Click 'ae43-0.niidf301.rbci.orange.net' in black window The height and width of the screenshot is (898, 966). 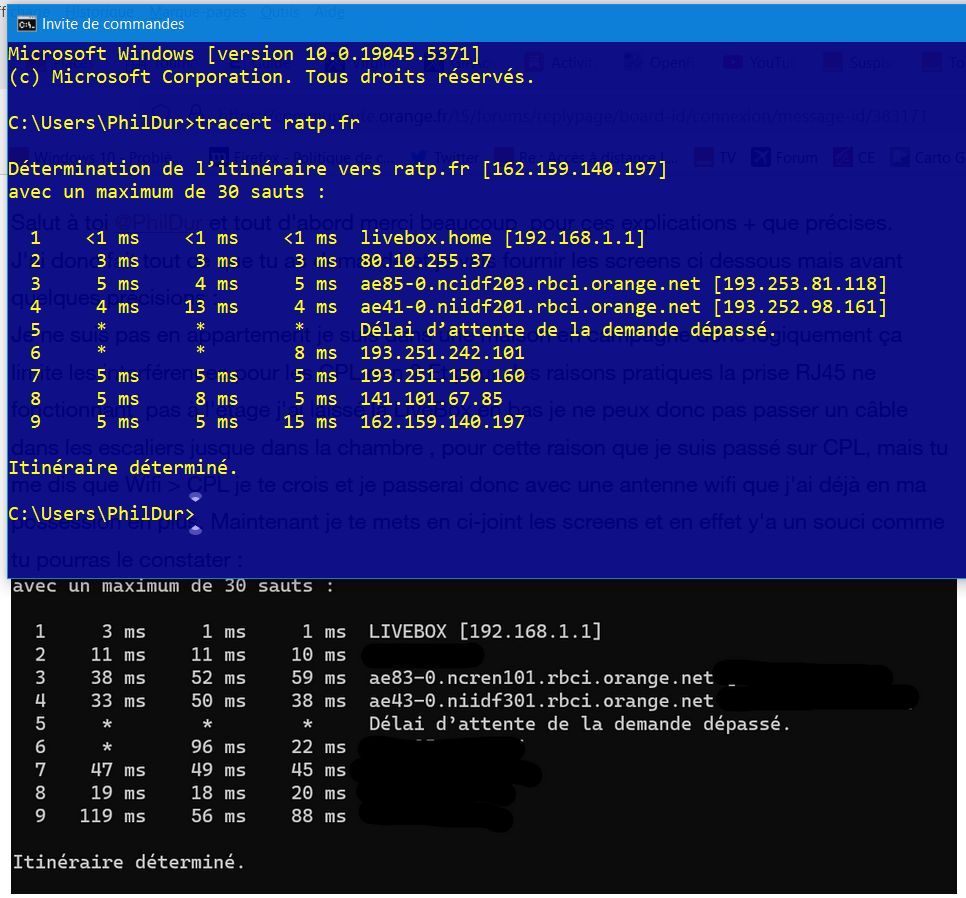pos(541,701)
